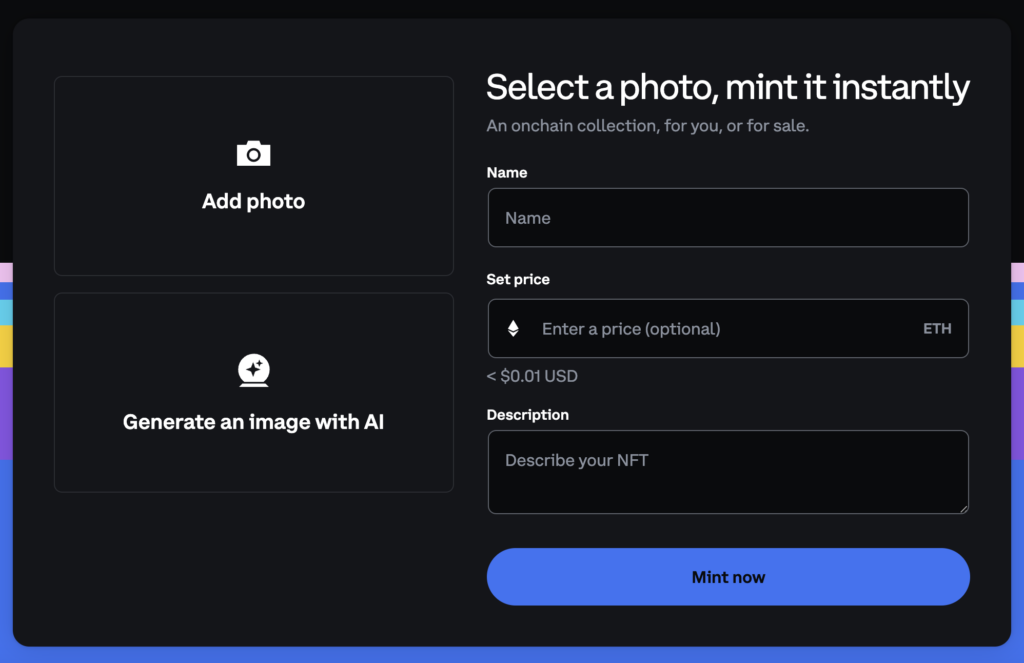Open the Add photo upload panel

[253, 176]
